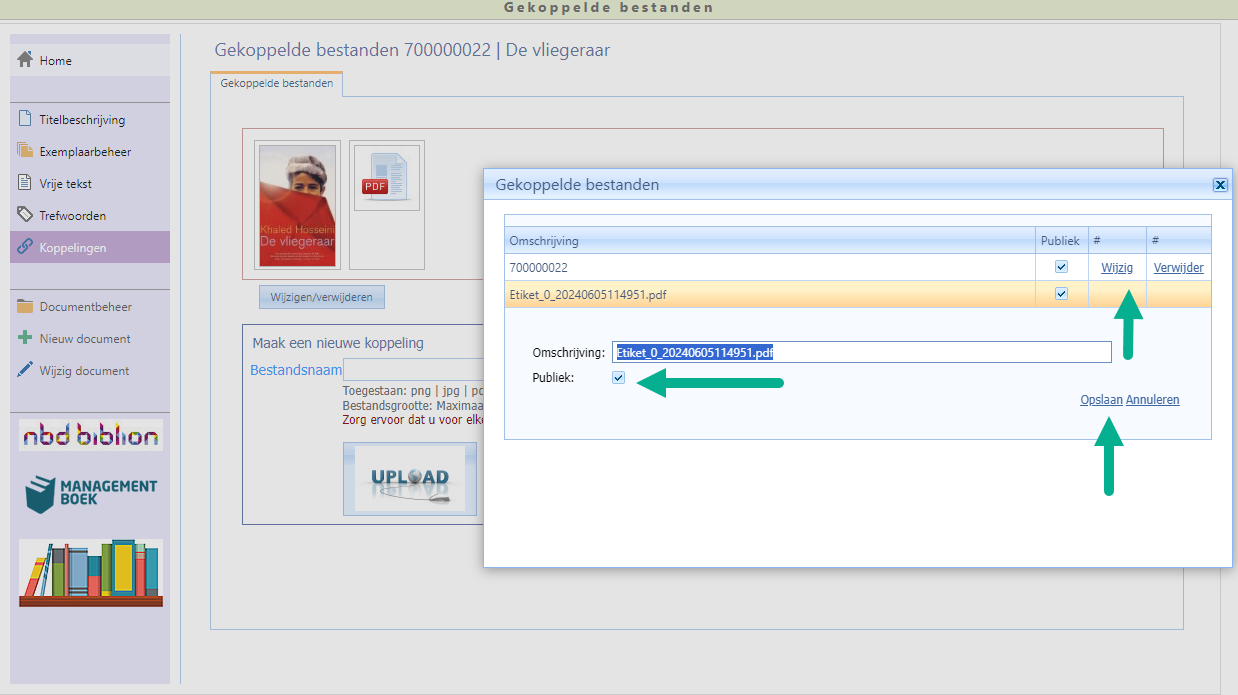Click Verwijder link for 700000022
Image resolution: width=1238 pixels, height=695 pixels.
[x=1178, y=268]
